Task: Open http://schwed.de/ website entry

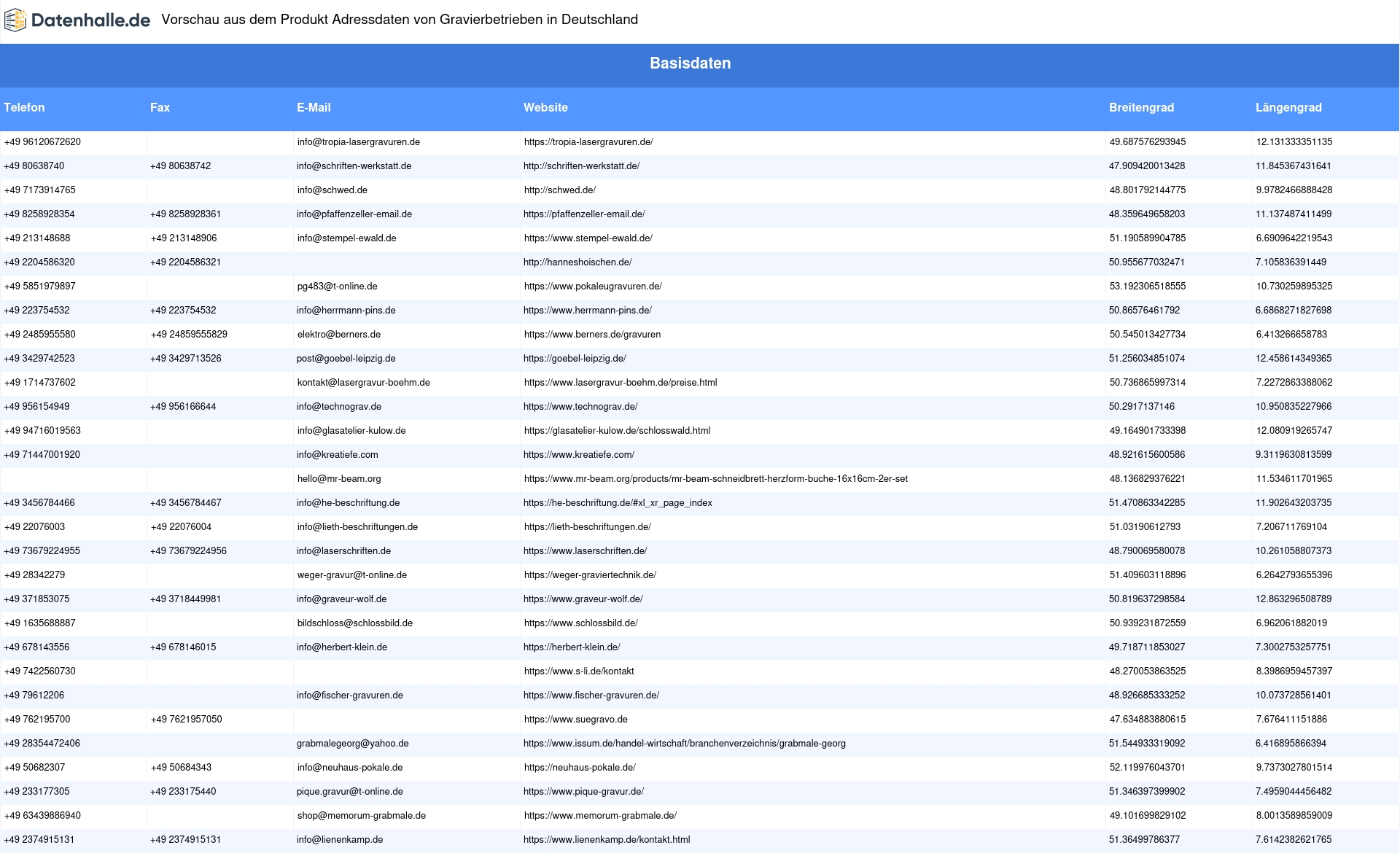Action: coord(560,190)
